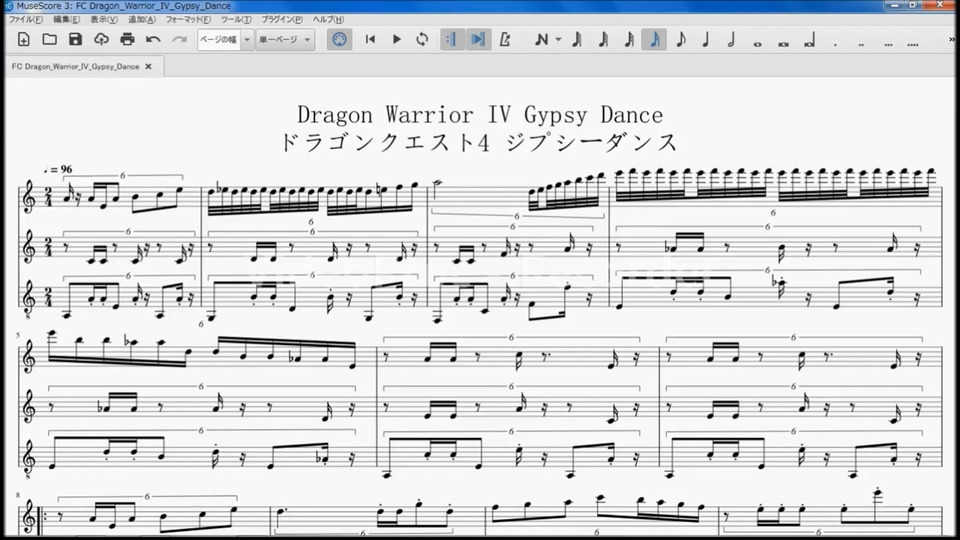Viewport: 960px width, 540px height.
Task: Toggle the metronome
Action: (505, 40)
